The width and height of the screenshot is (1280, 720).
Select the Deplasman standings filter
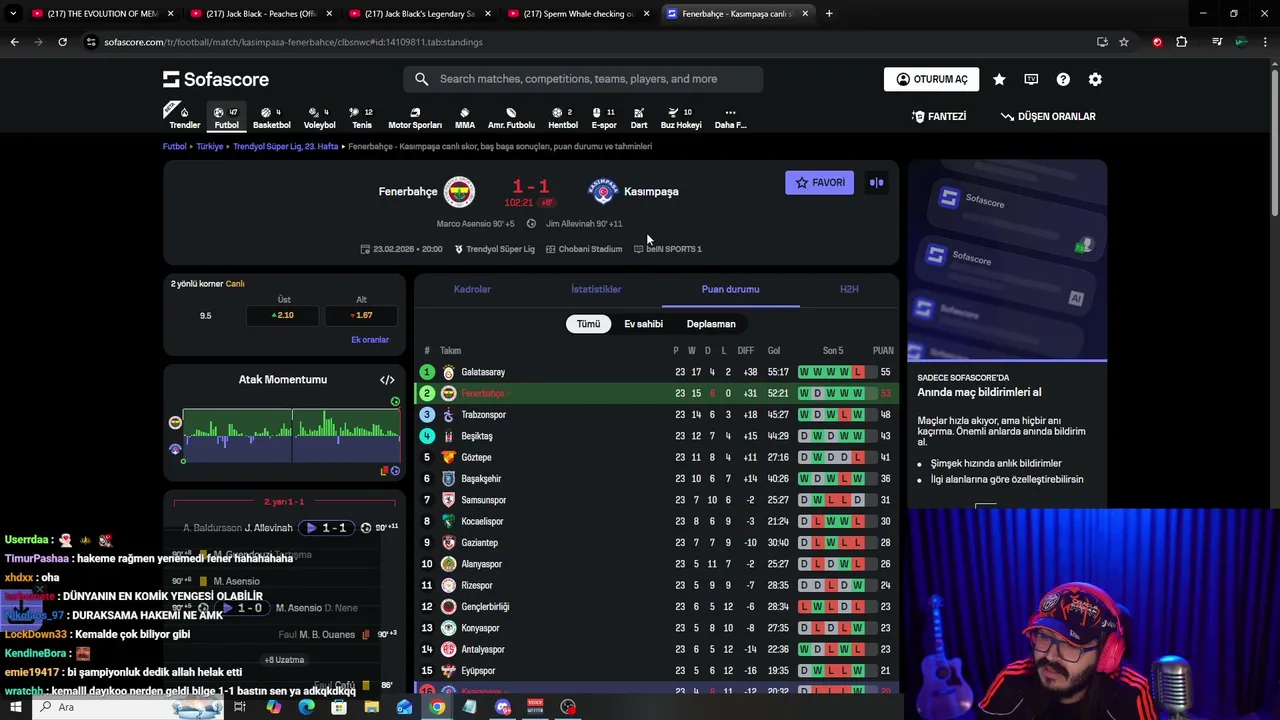click(711, 324)
